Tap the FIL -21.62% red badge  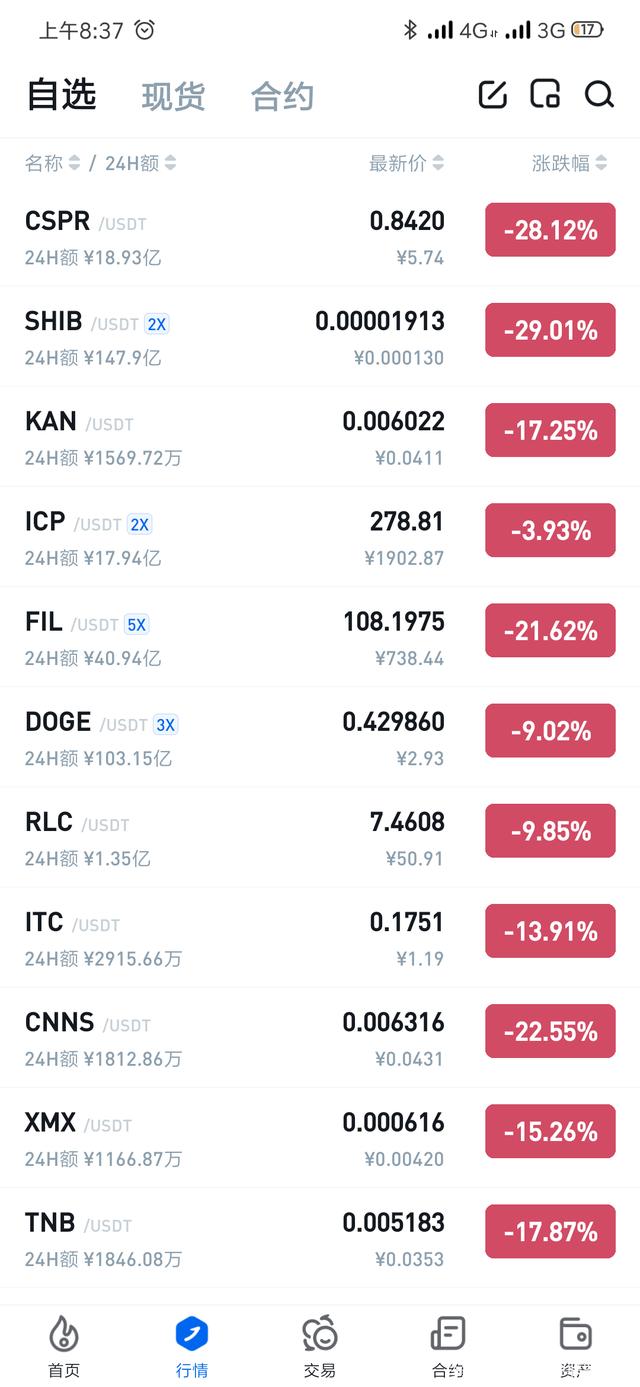click(x=550, y=631)
